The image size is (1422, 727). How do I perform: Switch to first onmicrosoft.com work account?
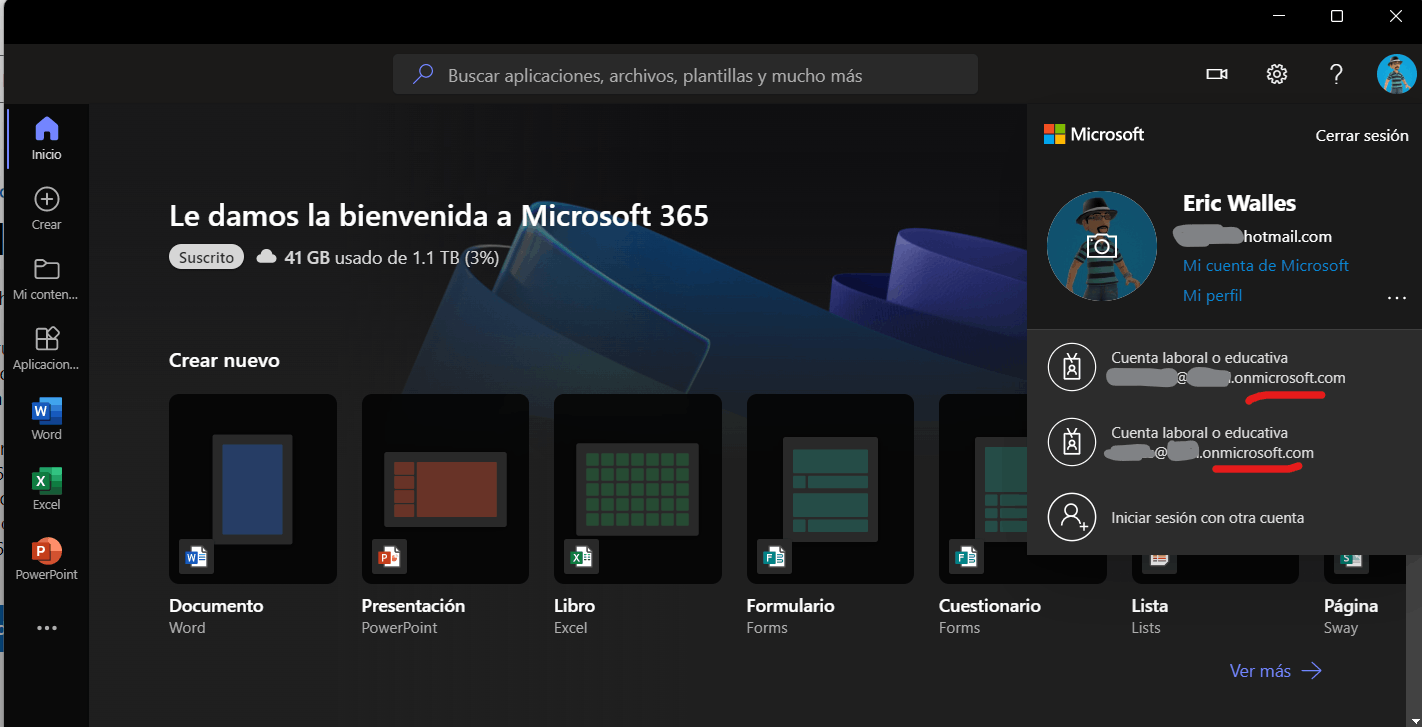click(x=1224, y=368)
